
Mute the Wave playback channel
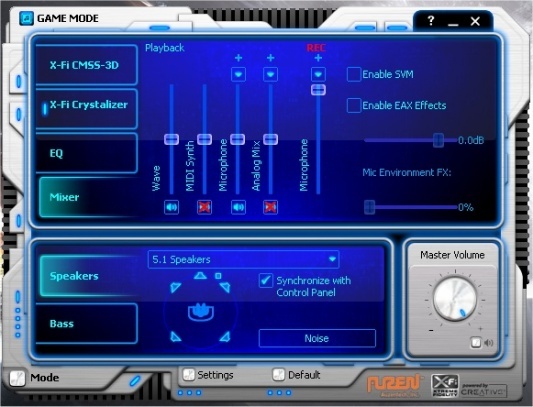[x=171, y=207]
